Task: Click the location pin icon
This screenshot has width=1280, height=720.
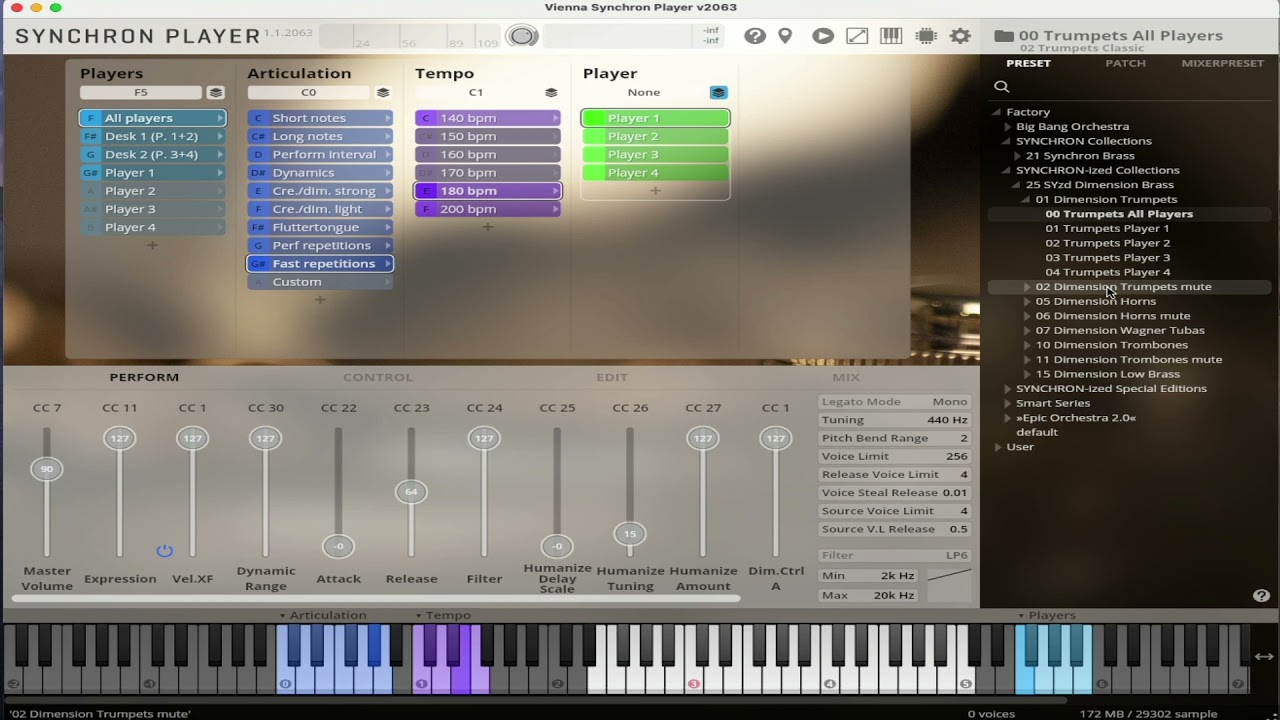Action: click(785, 36)
